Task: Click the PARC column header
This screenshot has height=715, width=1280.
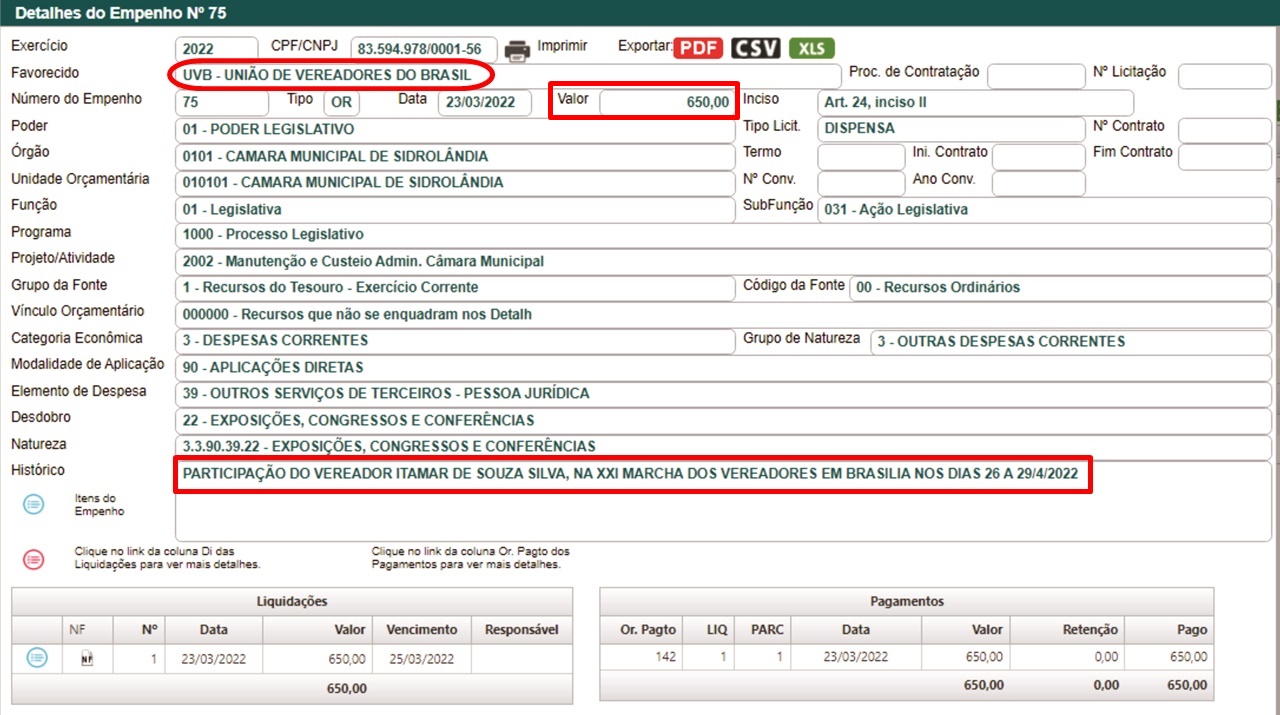Action: click(762, 630)
